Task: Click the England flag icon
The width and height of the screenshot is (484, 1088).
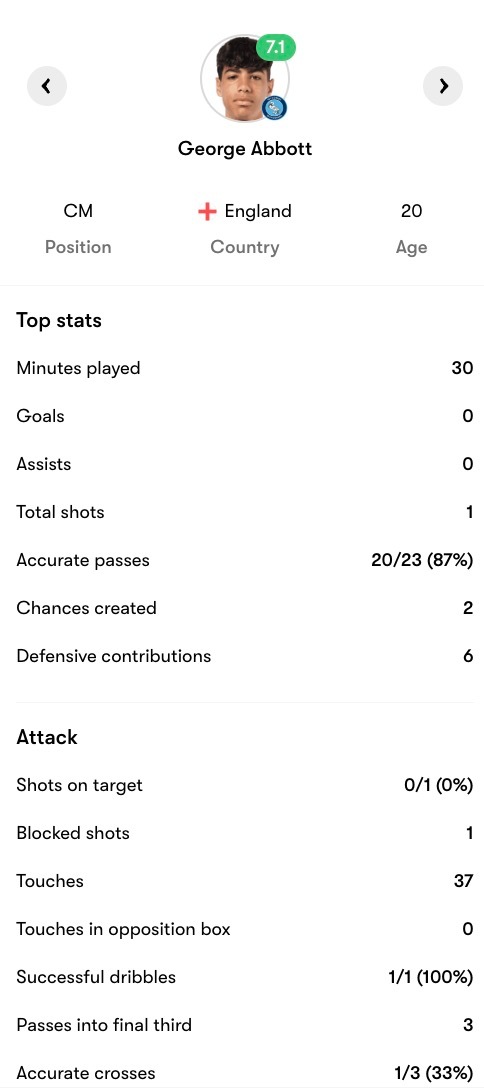Action: [207, 212]
